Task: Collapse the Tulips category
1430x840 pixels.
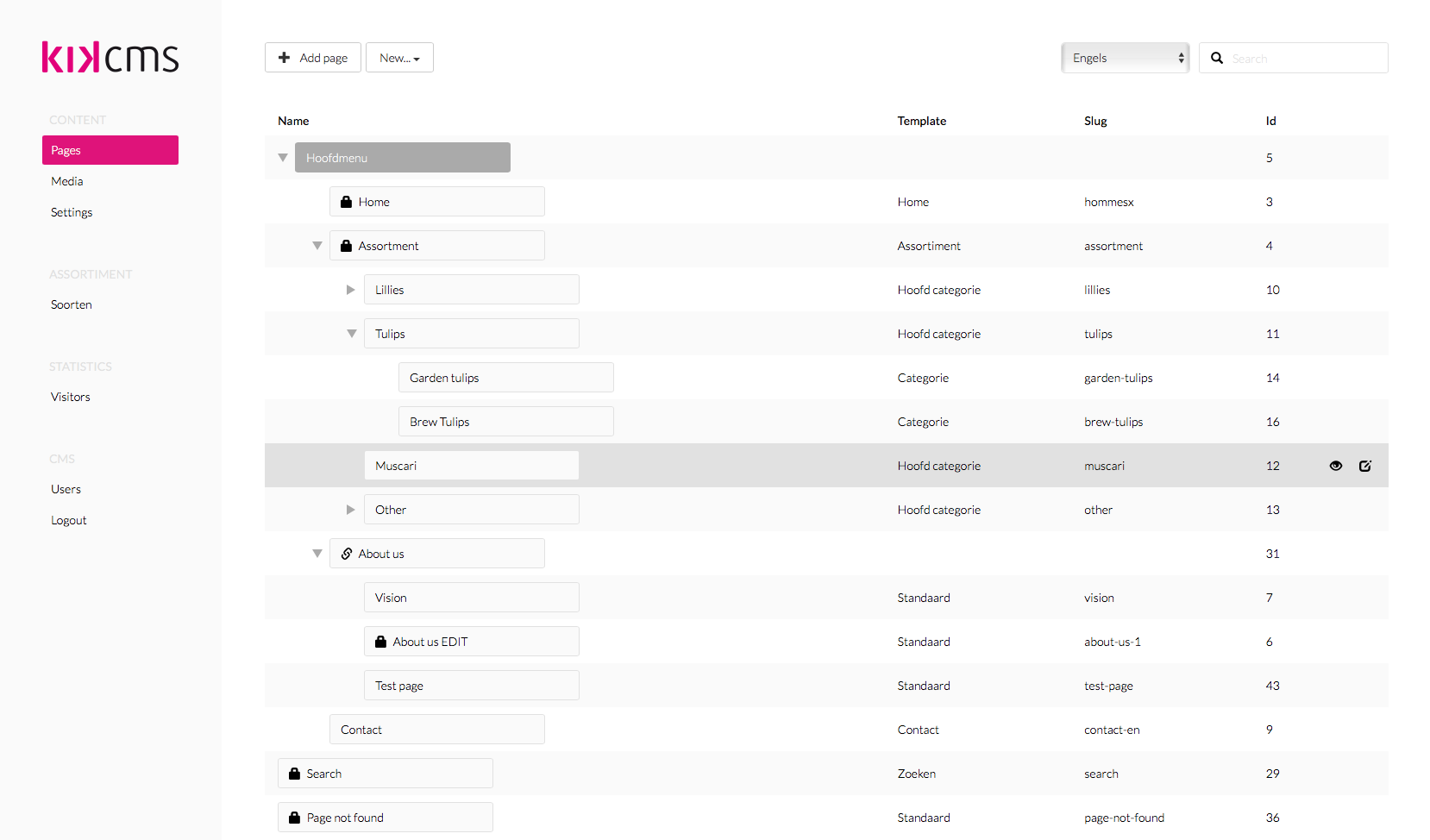Action: click(x=352, y=334)
